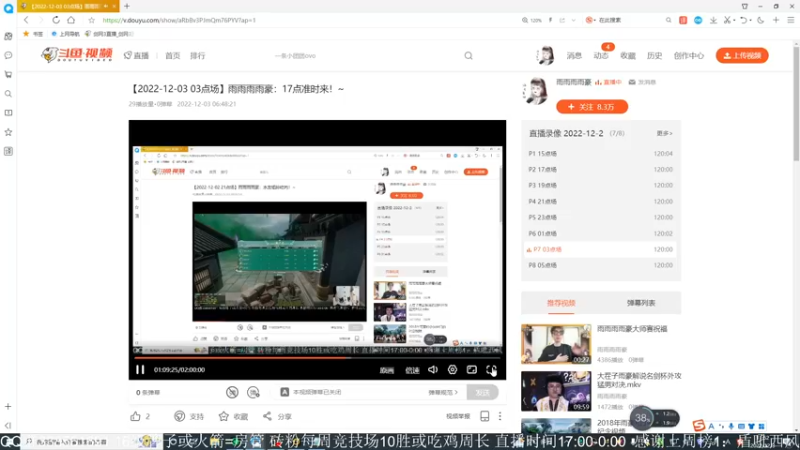This screenshot has width=800, height=450.
Task: Click the browser downloads arrow icon
Action: pos(713,20)
